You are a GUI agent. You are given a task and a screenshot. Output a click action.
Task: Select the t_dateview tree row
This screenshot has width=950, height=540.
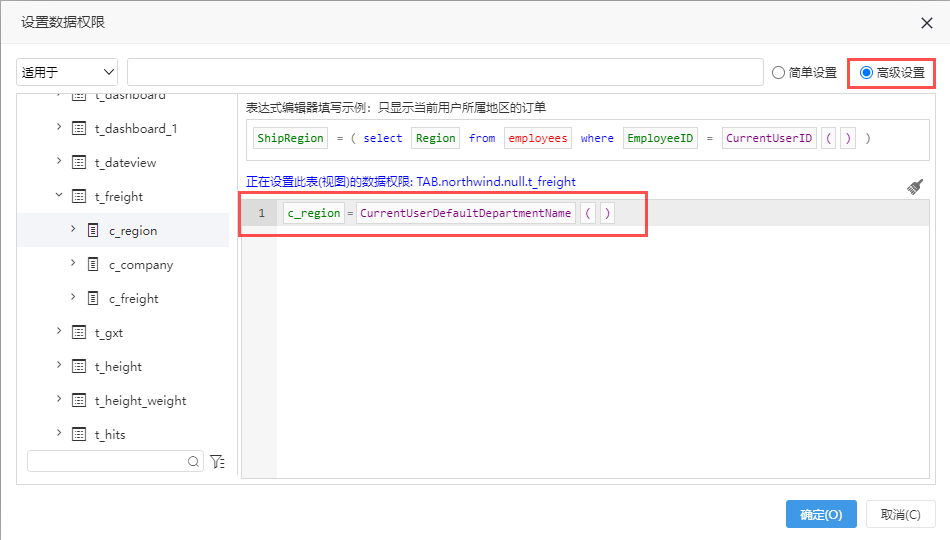click(x=123, y=162)
